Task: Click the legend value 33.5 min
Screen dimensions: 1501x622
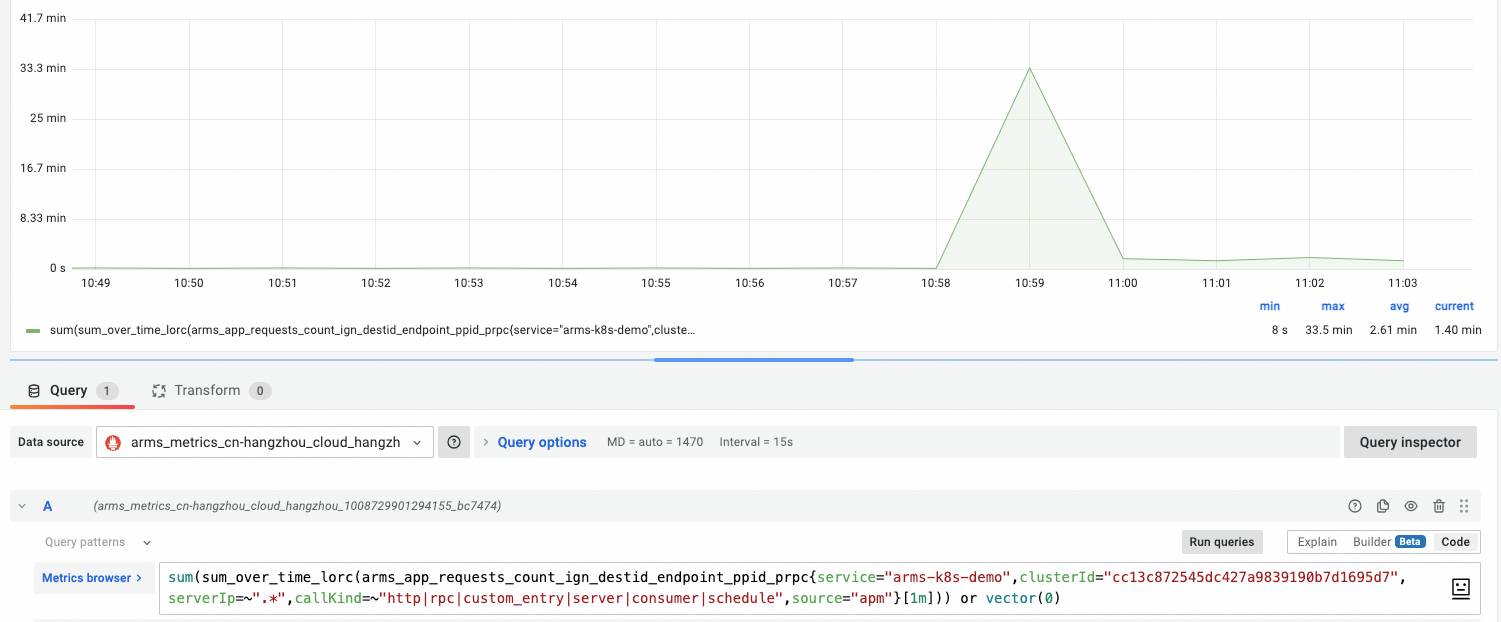Action: pyautogui.click(x=1329, y=330)
